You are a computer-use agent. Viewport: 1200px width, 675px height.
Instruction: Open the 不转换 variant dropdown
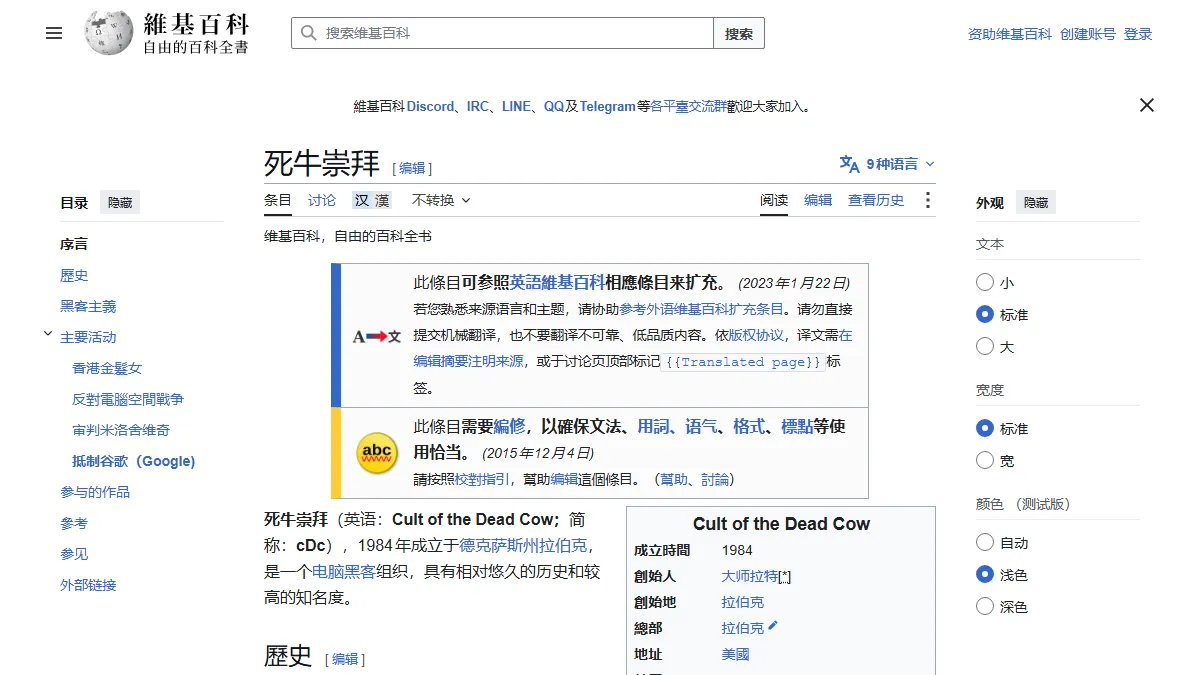pyautogui.click(x=441, y=200)
